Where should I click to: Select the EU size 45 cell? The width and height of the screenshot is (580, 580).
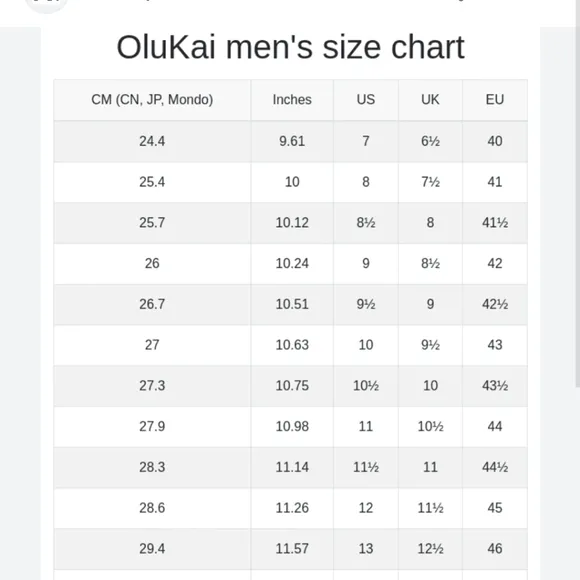[x=495, y=508]
